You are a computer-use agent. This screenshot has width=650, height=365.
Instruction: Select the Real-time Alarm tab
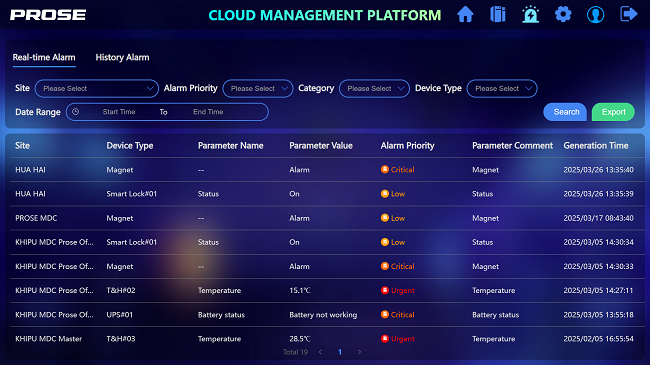44,57
